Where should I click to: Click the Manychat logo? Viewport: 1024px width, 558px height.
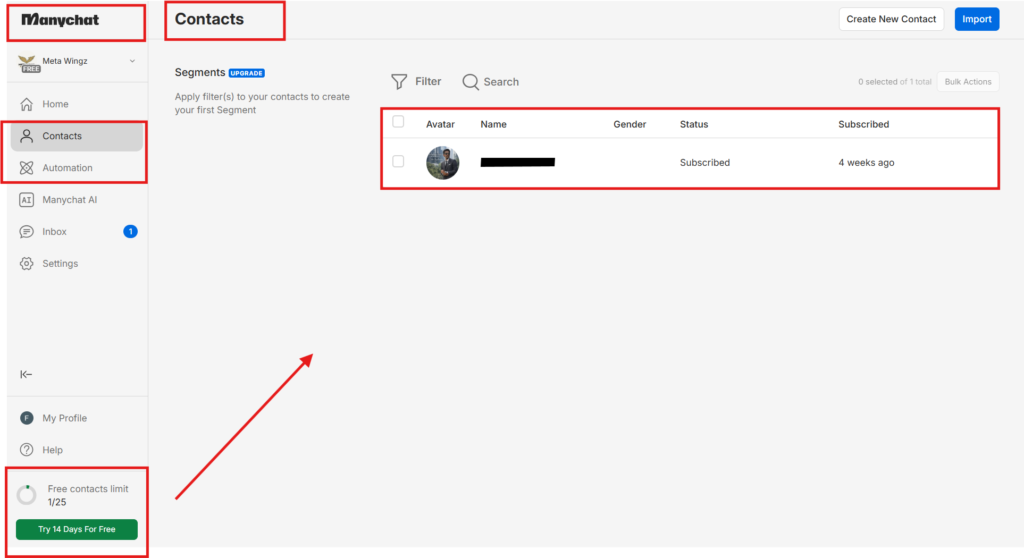[60, 20]
